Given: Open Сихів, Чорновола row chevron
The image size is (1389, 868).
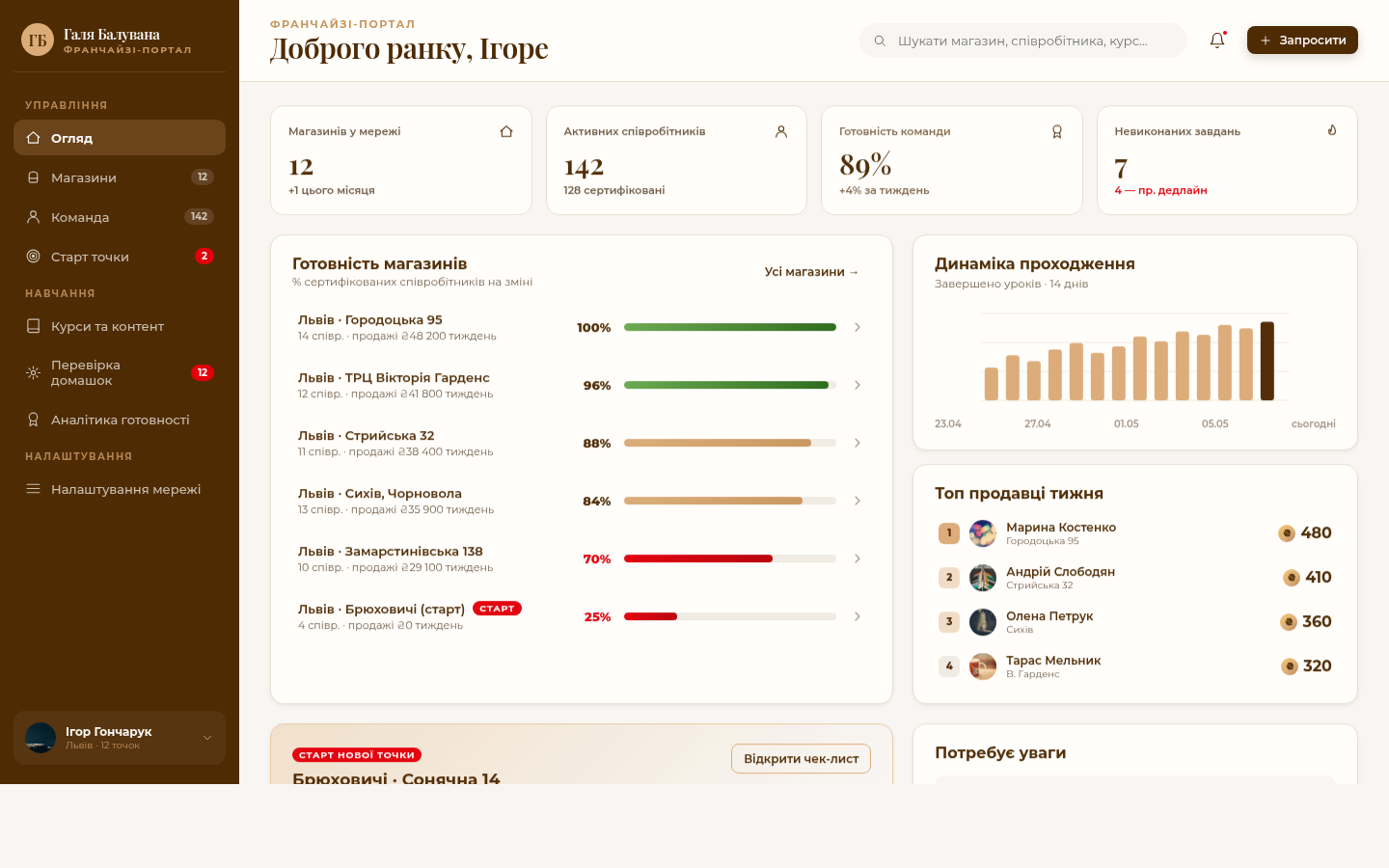Looking at the screenshot, I should pyautogui.click(x=858, y=501).
